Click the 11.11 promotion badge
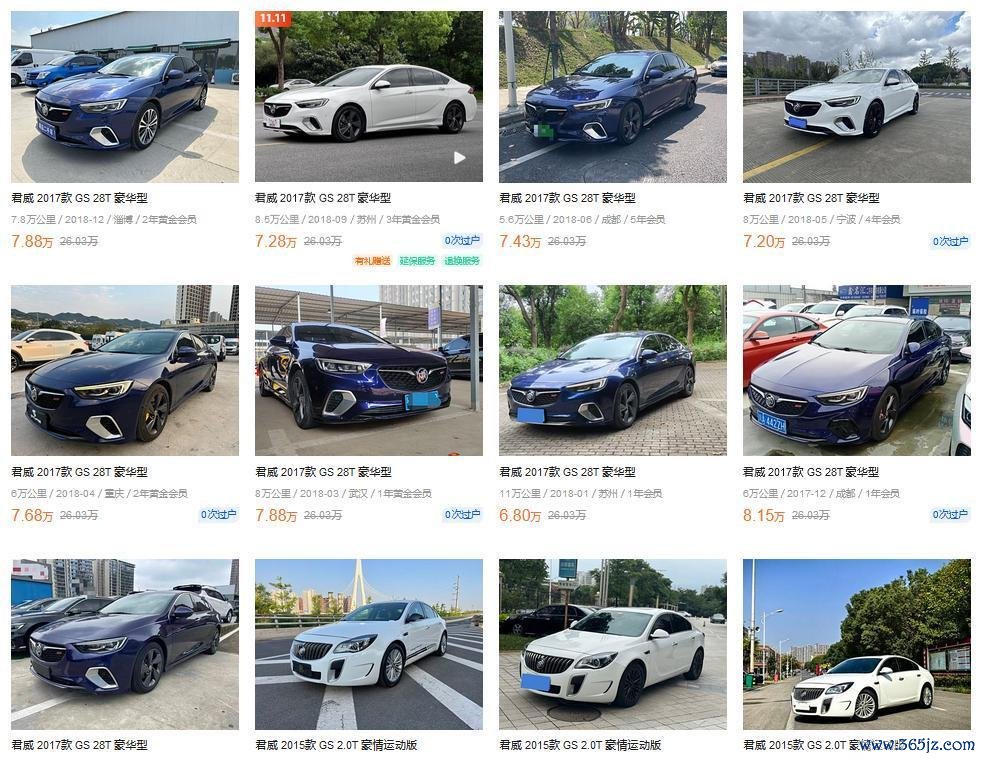 [x=274, y=18]
